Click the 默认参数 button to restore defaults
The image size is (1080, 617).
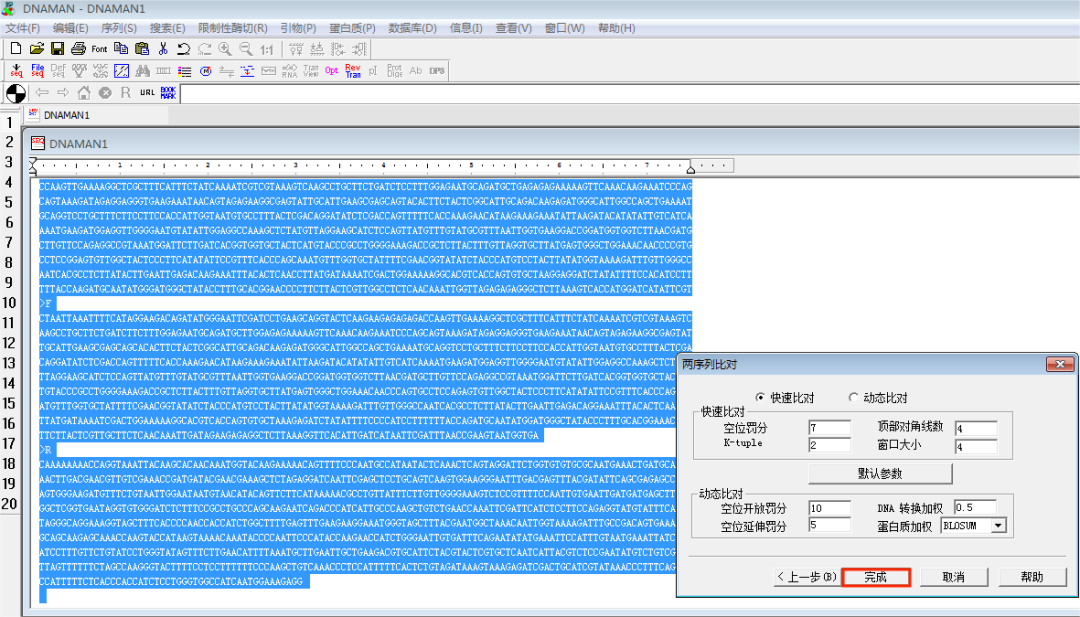click(881, 473)
